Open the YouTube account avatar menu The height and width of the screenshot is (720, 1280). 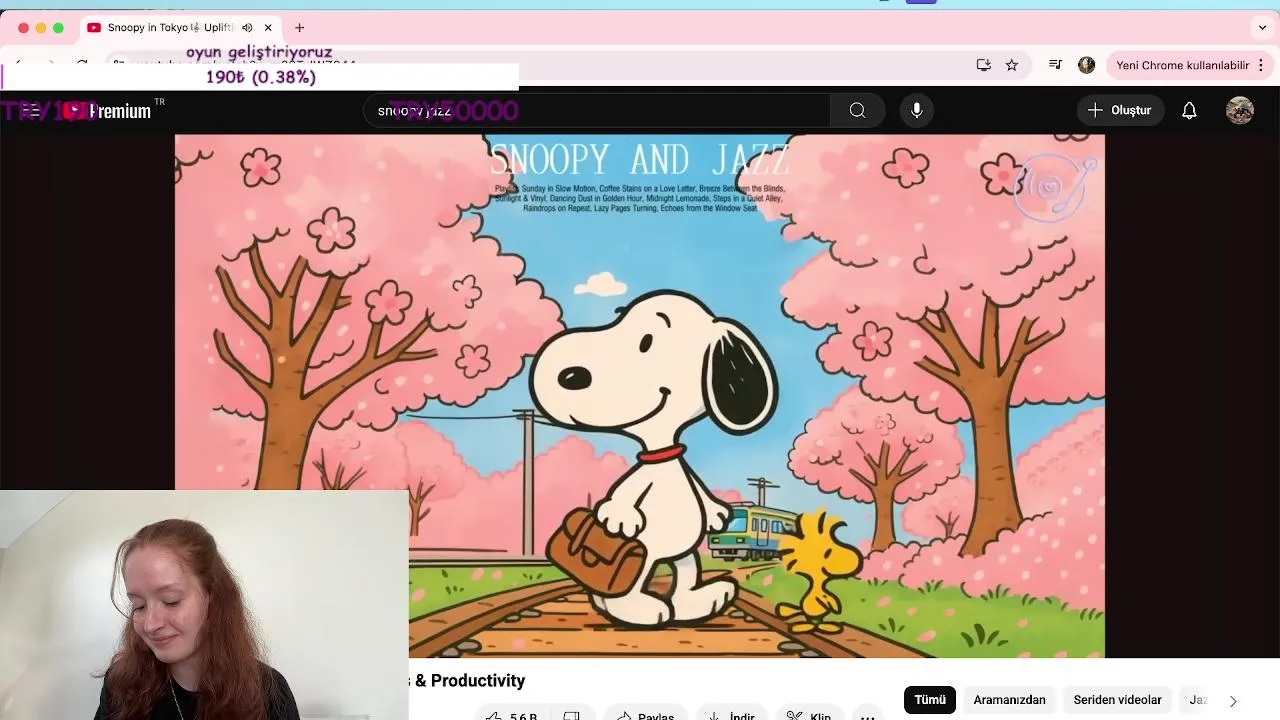[1240, 110]
